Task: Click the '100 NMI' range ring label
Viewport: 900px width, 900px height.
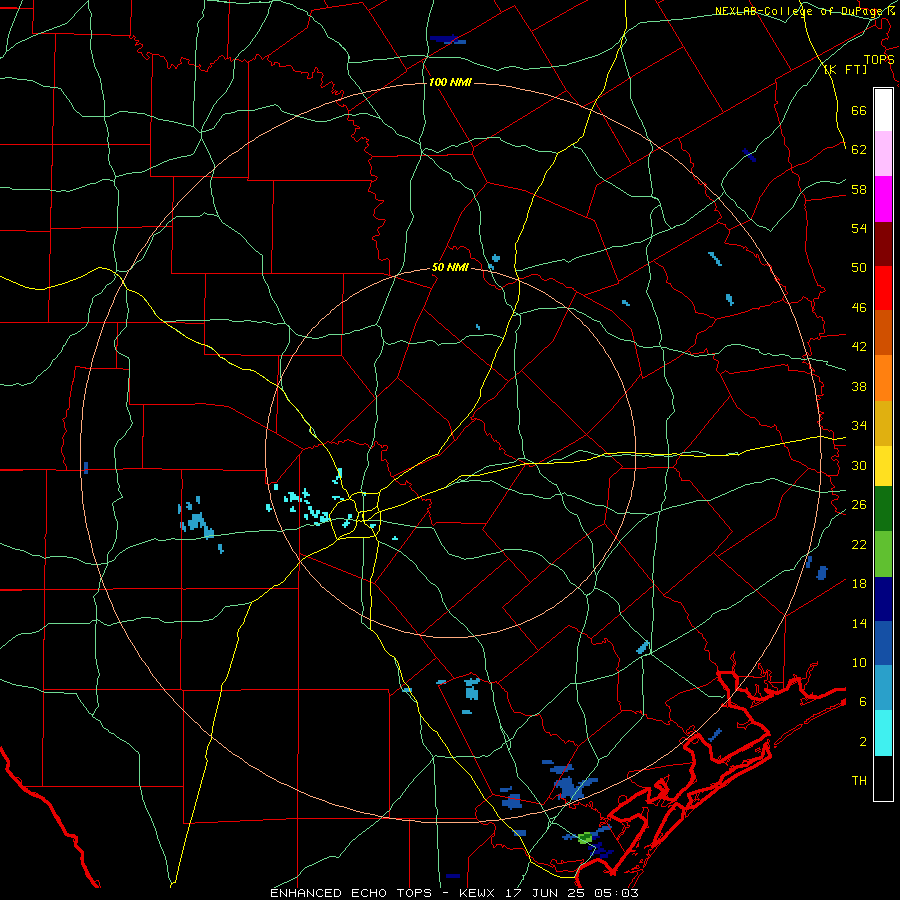Action: [x=450, y=82]
